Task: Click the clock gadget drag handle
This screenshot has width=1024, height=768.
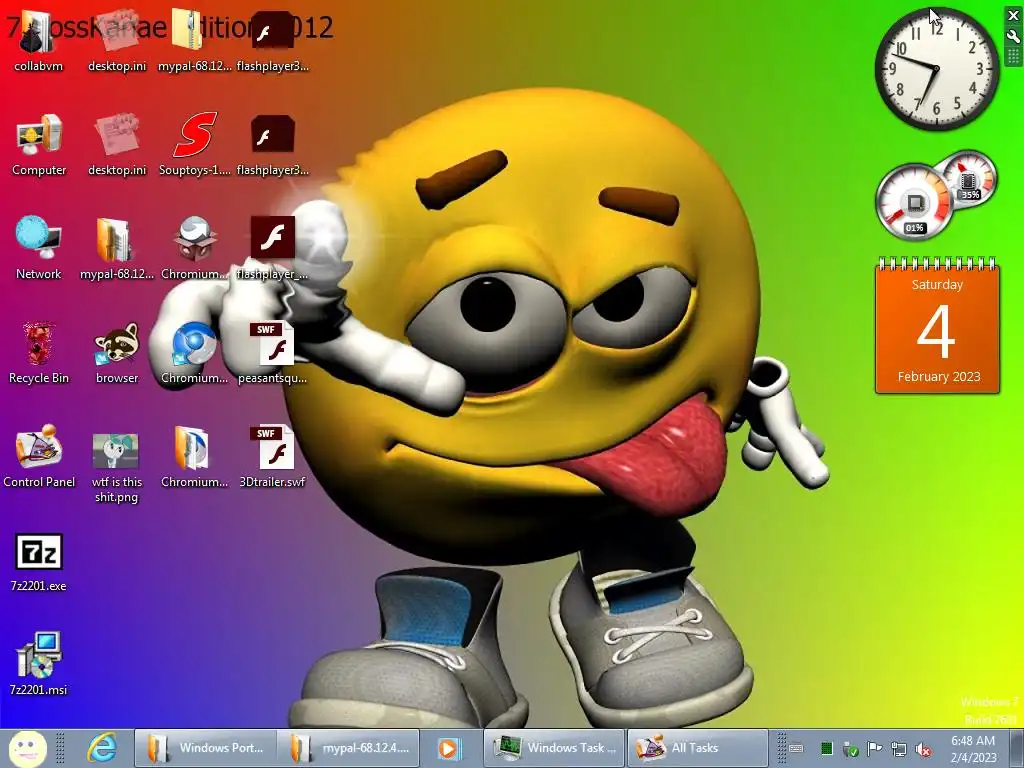Action: pyautogui.click(x=1013, y=57)
